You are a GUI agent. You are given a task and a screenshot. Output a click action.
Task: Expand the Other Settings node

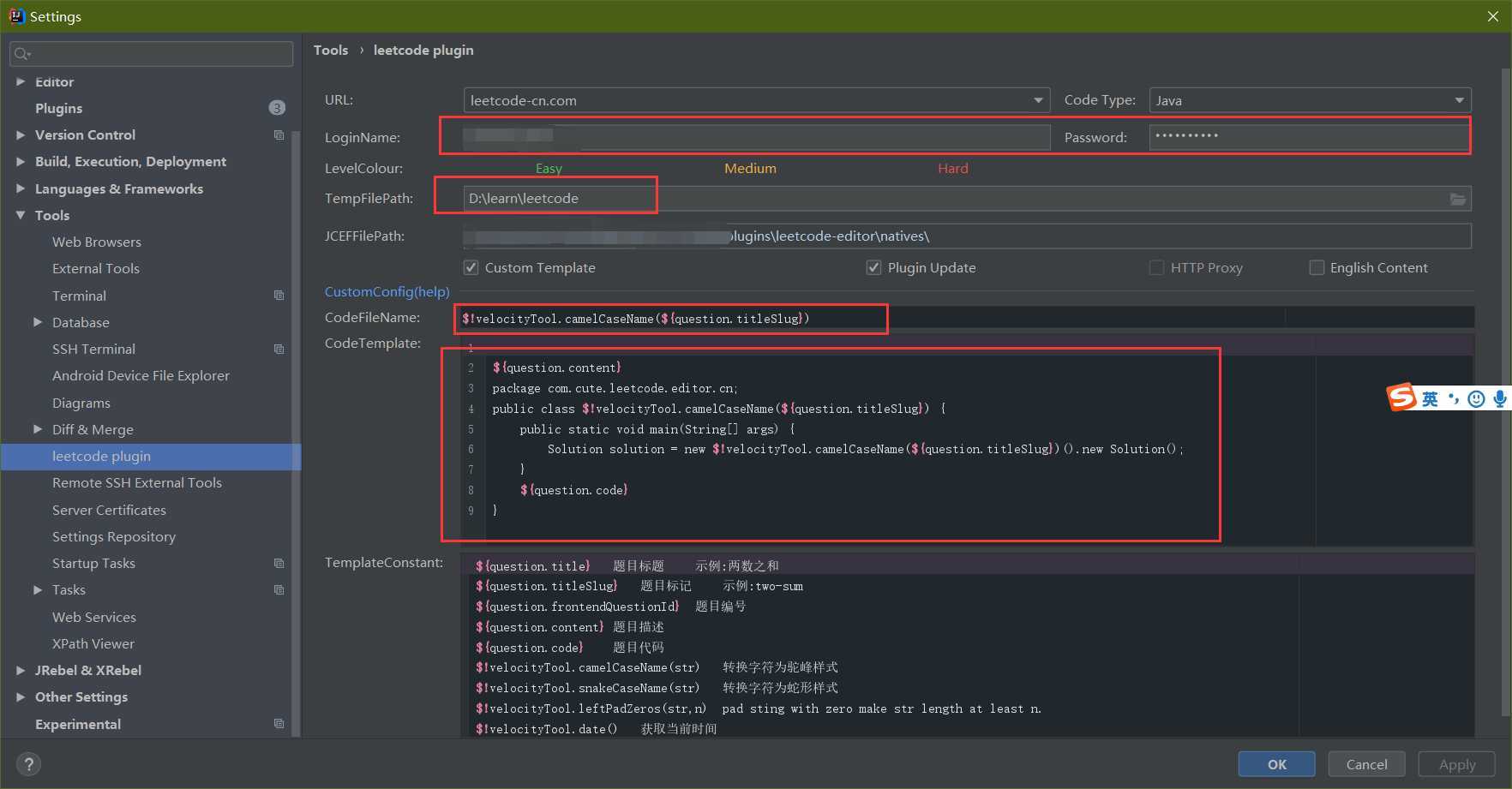coord(21,696)
